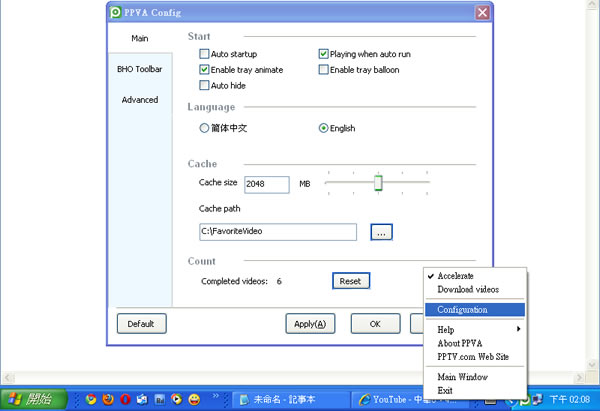
Task: Click the Cache path text field
Action: pyautogui.click(x=278, y=232)
